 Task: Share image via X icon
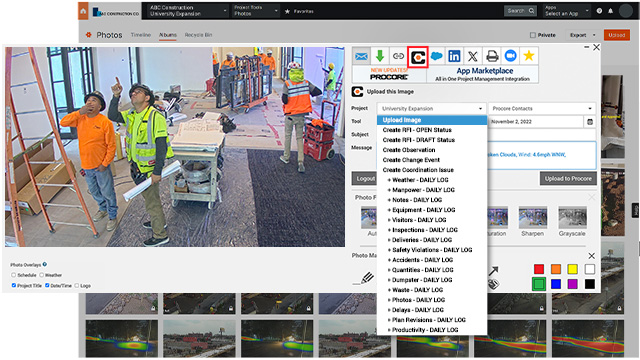[473, 56]
